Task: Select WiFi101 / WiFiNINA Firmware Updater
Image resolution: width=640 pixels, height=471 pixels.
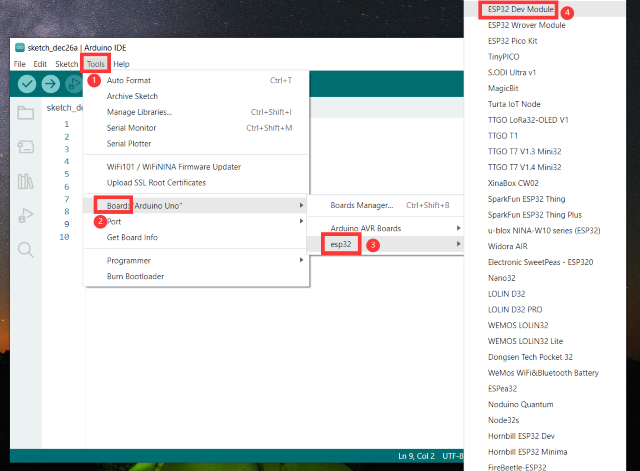Action: 196,167
